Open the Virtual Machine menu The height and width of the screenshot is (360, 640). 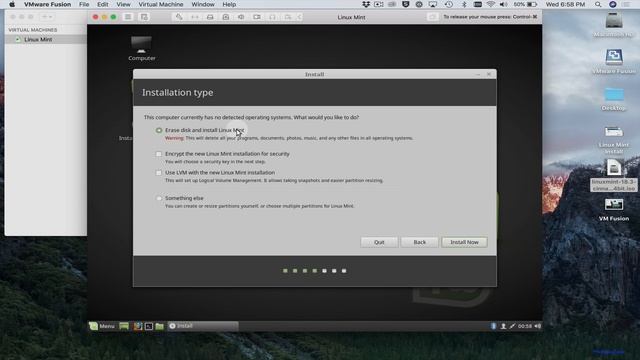(x=161, y=4)
